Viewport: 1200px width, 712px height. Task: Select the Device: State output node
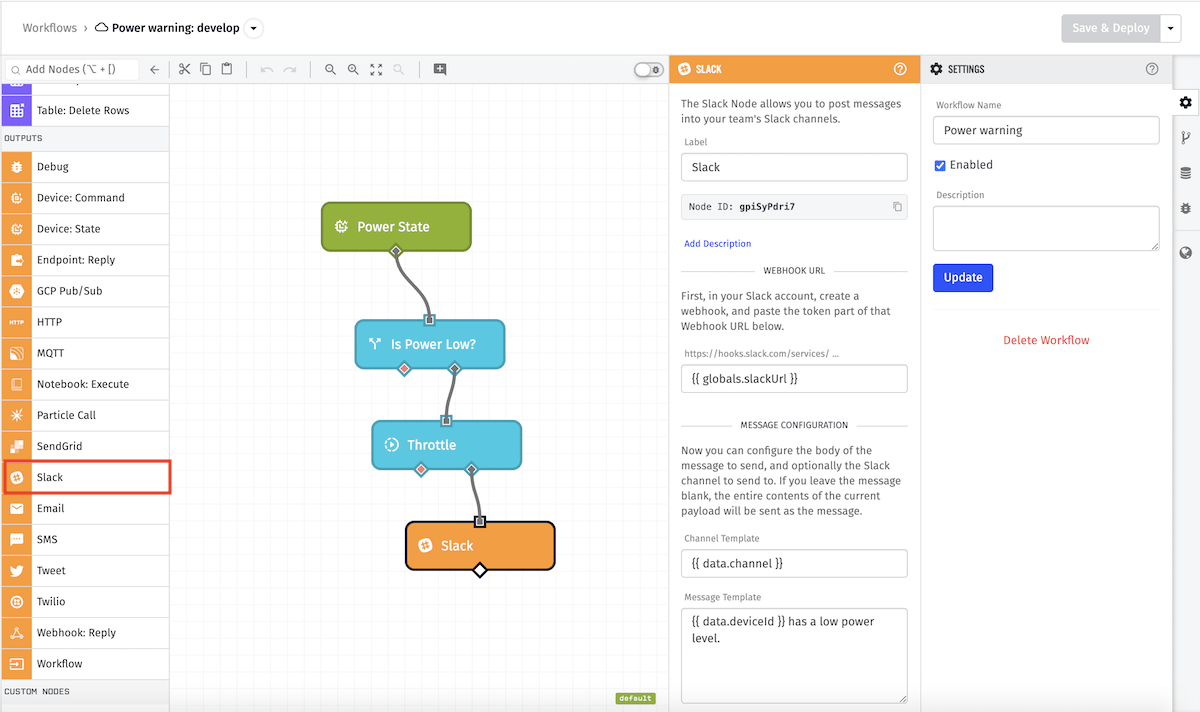[85, 229]
